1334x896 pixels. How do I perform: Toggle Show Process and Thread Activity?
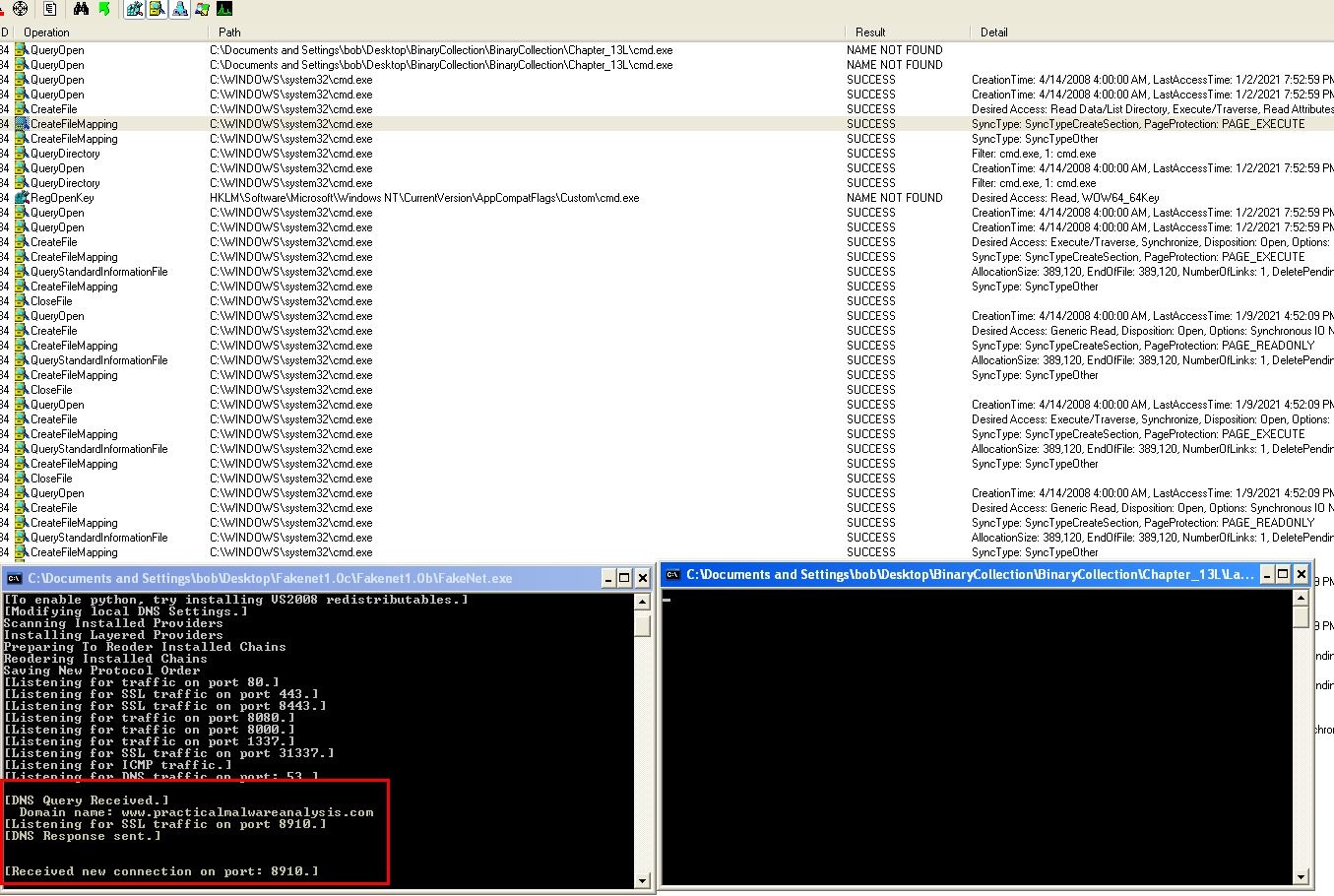point(202,9)
